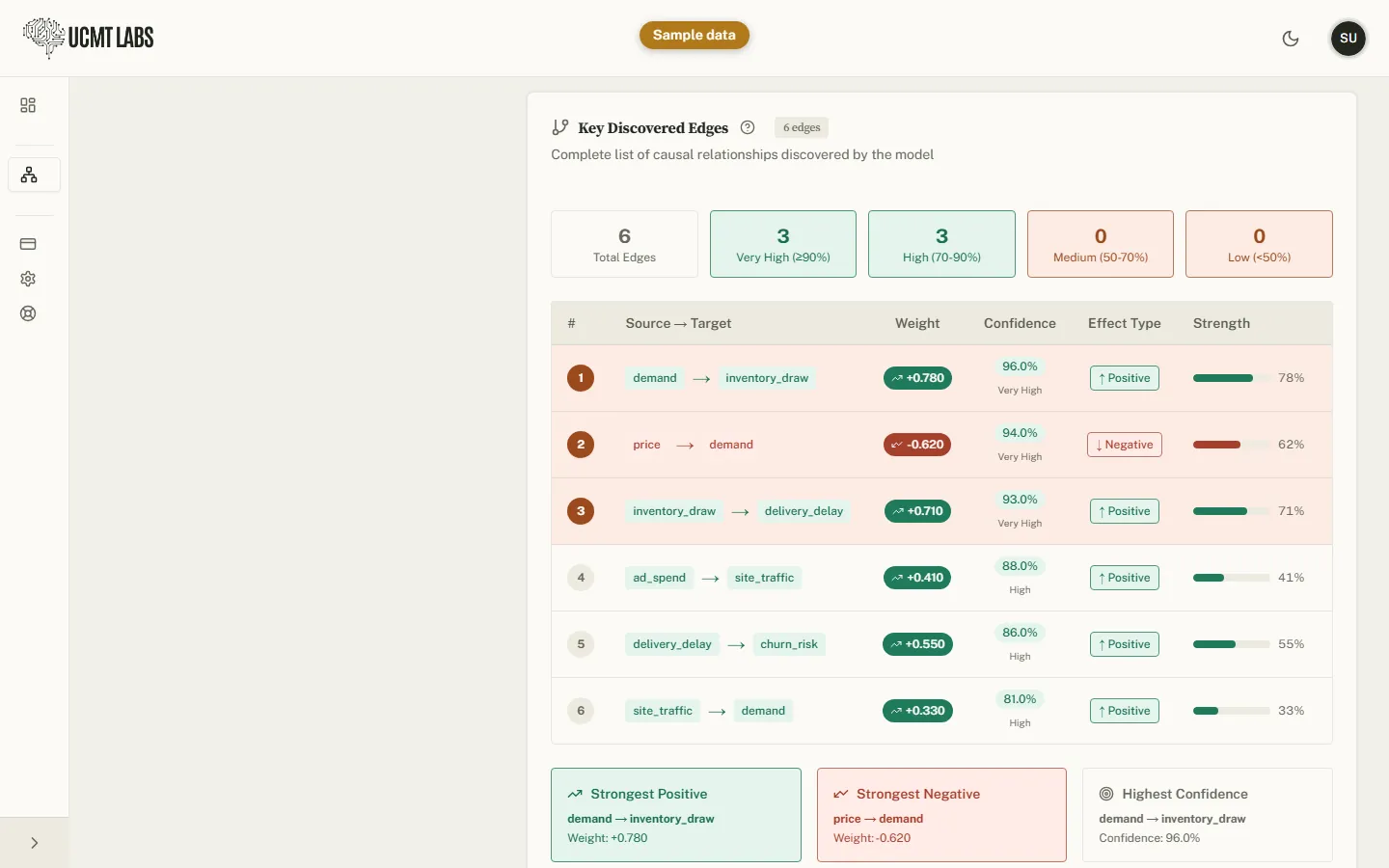Viewport: 1389px width, 868px height.
Task: Click the help icon beside Key Discovered Edges
Action: tap(748, 127)
